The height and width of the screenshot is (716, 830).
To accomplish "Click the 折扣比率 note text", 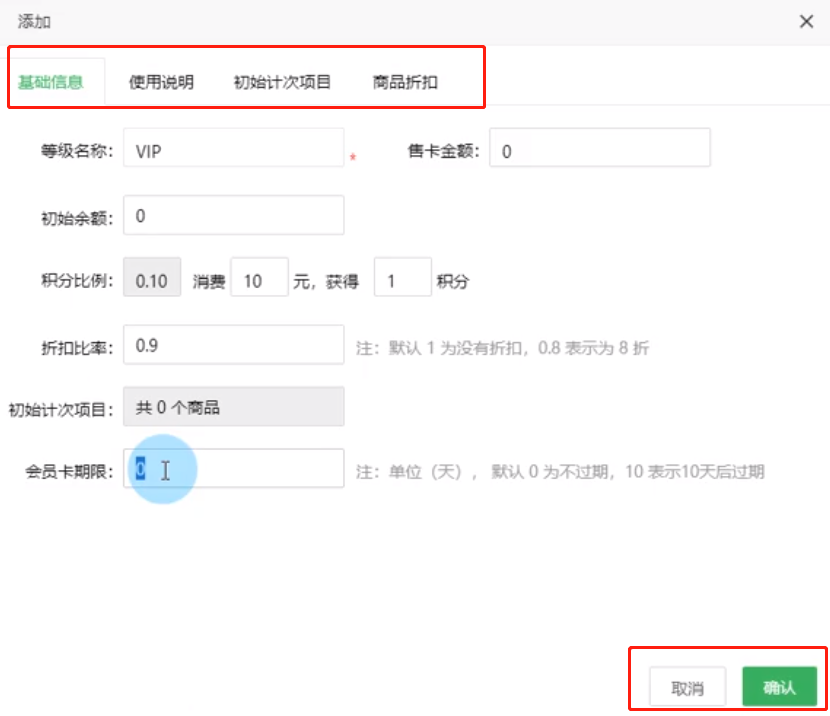I will pos(502,348).
